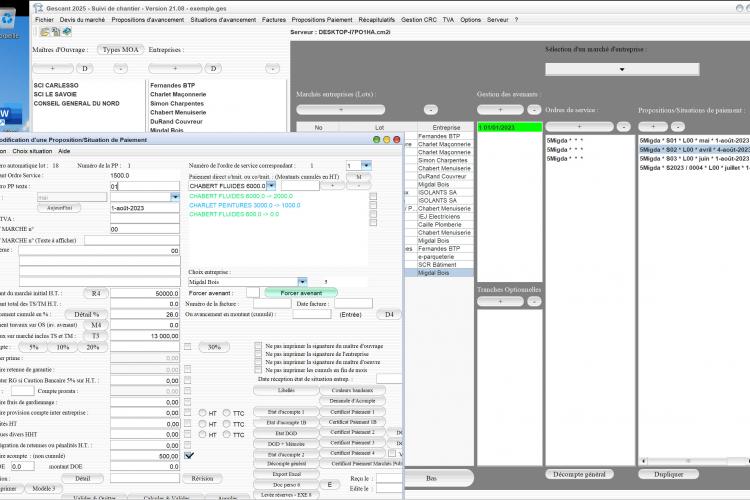750x500 pixels.
Task: Open the Devis du marché menu
Action: tap(82, 20)
